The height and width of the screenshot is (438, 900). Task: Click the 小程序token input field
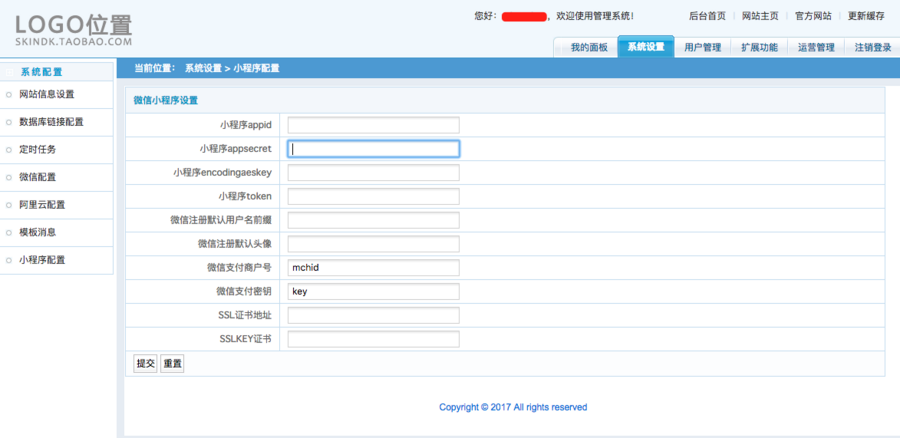374,196
